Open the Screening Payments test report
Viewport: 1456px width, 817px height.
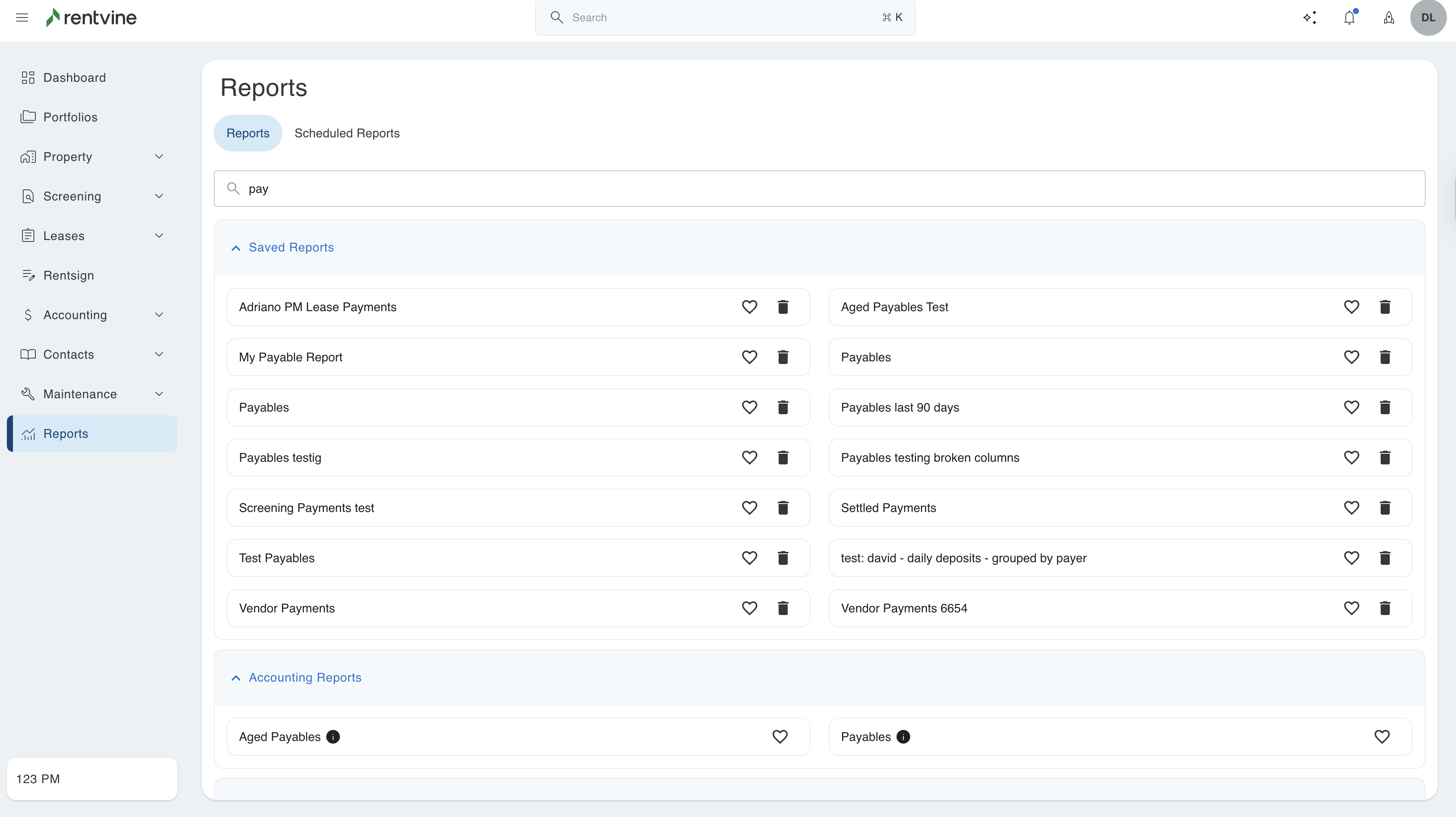pos(306,508)
